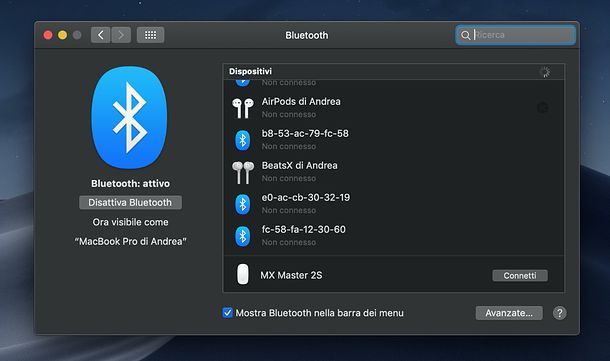The width and height of the screenshot is (610, 361).
Task: Open Avanzate... settings
Action: coord(509,313)
